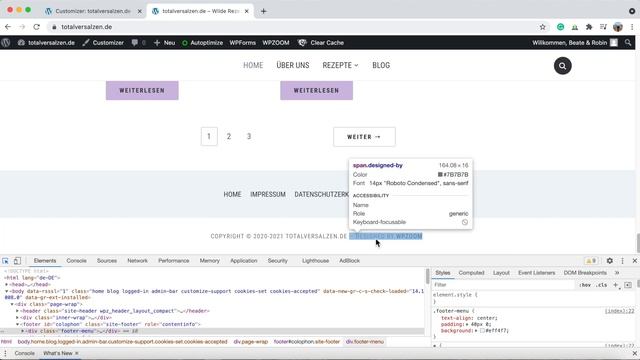The image size is (640, 360).
Task: Click the admin bar search magnifier
Action: (628, 42)
